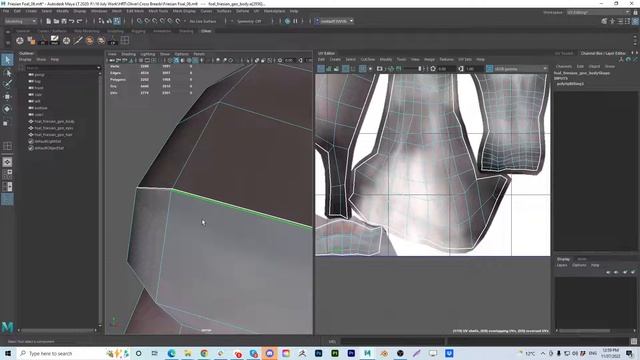This screenshot has height=360, width=640.
Task: Click the Outliner horizontal scrollbar
Action: tap(58, 331)
